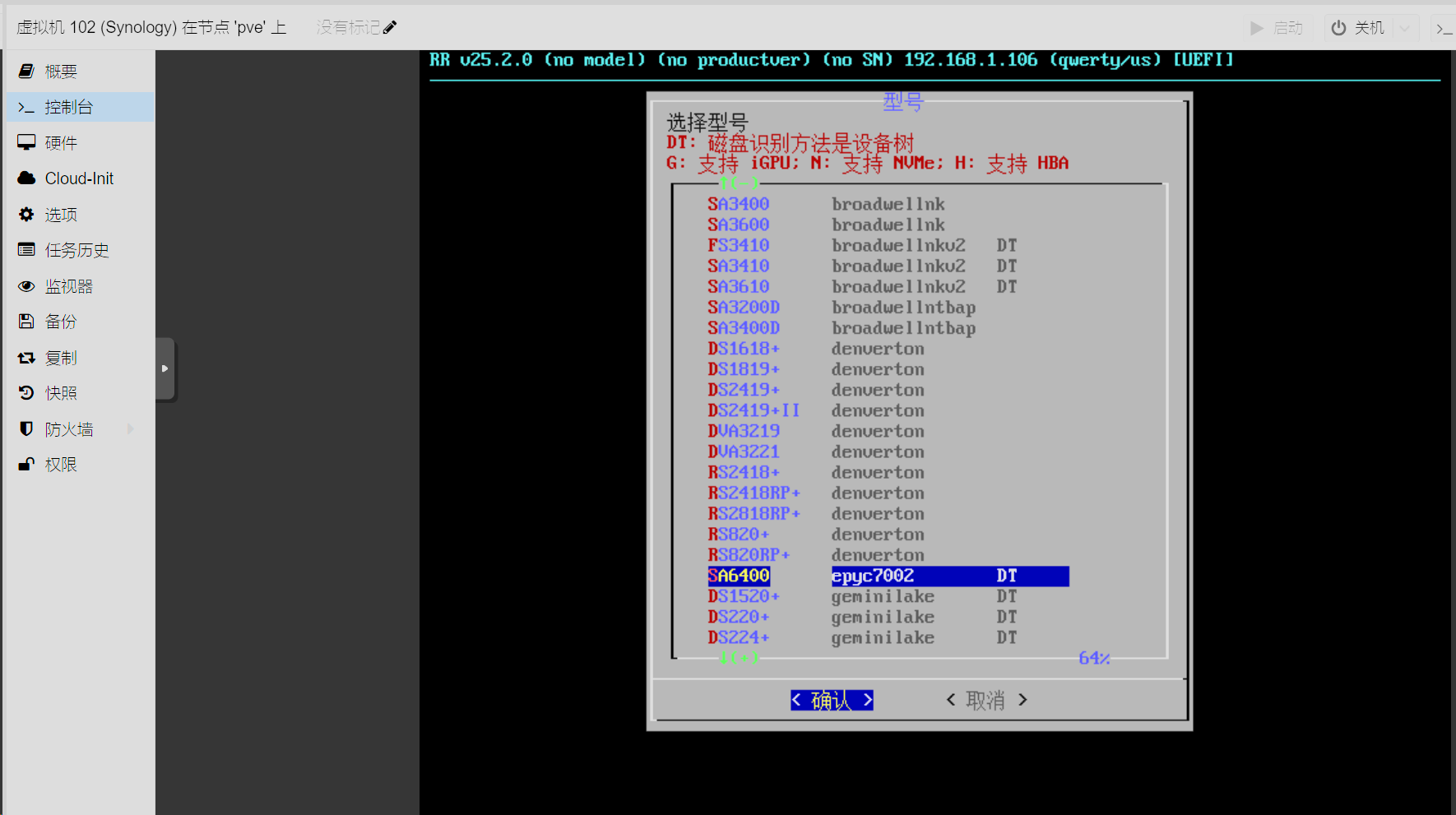This screenshot has height=815, width=1456.
Task: Open the 关机 shutdown dropdown arrow
Action: pos(1405,28)
